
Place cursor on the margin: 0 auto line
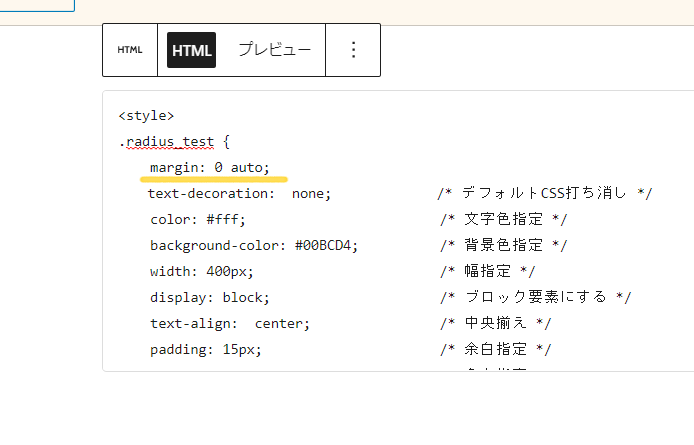click(x=210, y=167)
